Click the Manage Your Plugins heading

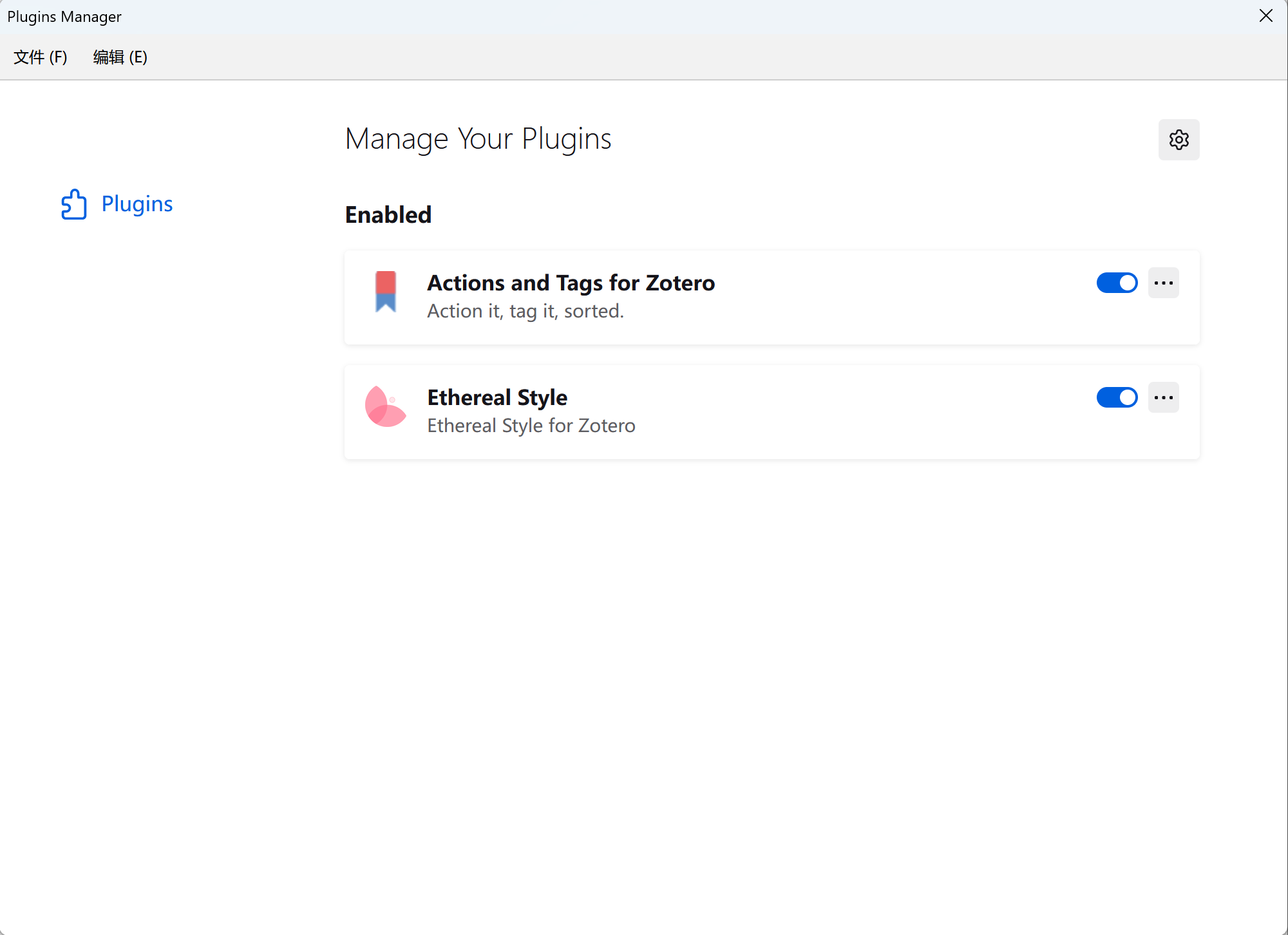coord(478,139)
